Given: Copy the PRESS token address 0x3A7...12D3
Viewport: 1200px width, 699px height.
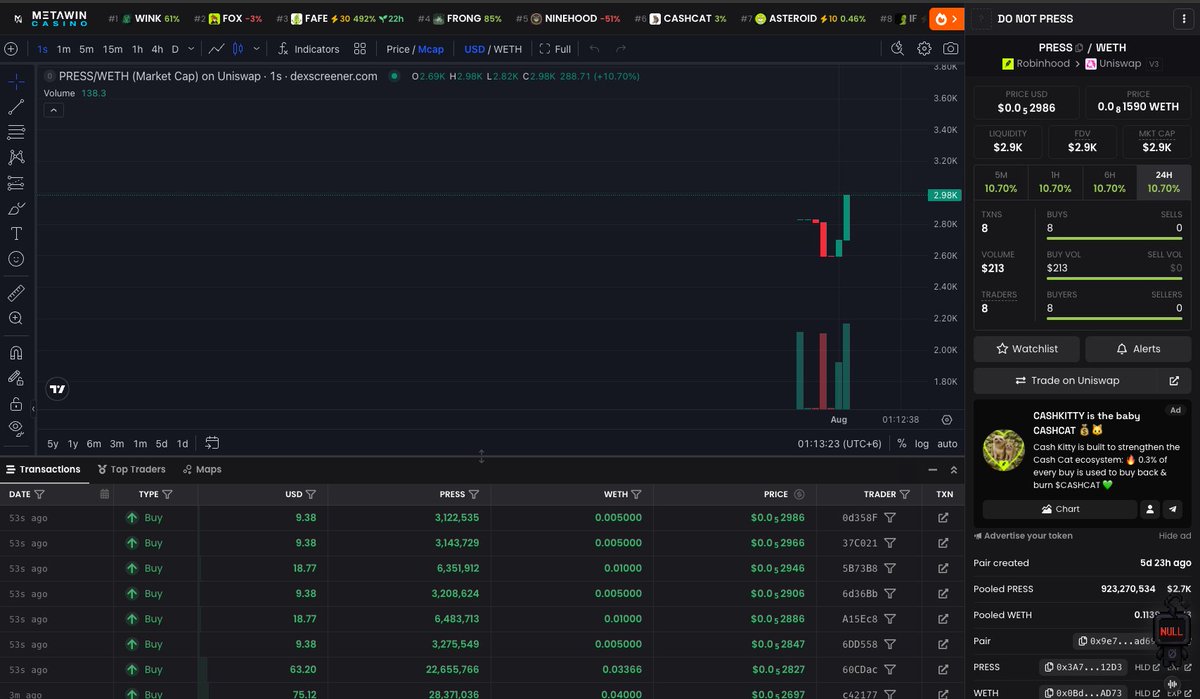Looking at the screenshot, I should [x=1085, y=667].
